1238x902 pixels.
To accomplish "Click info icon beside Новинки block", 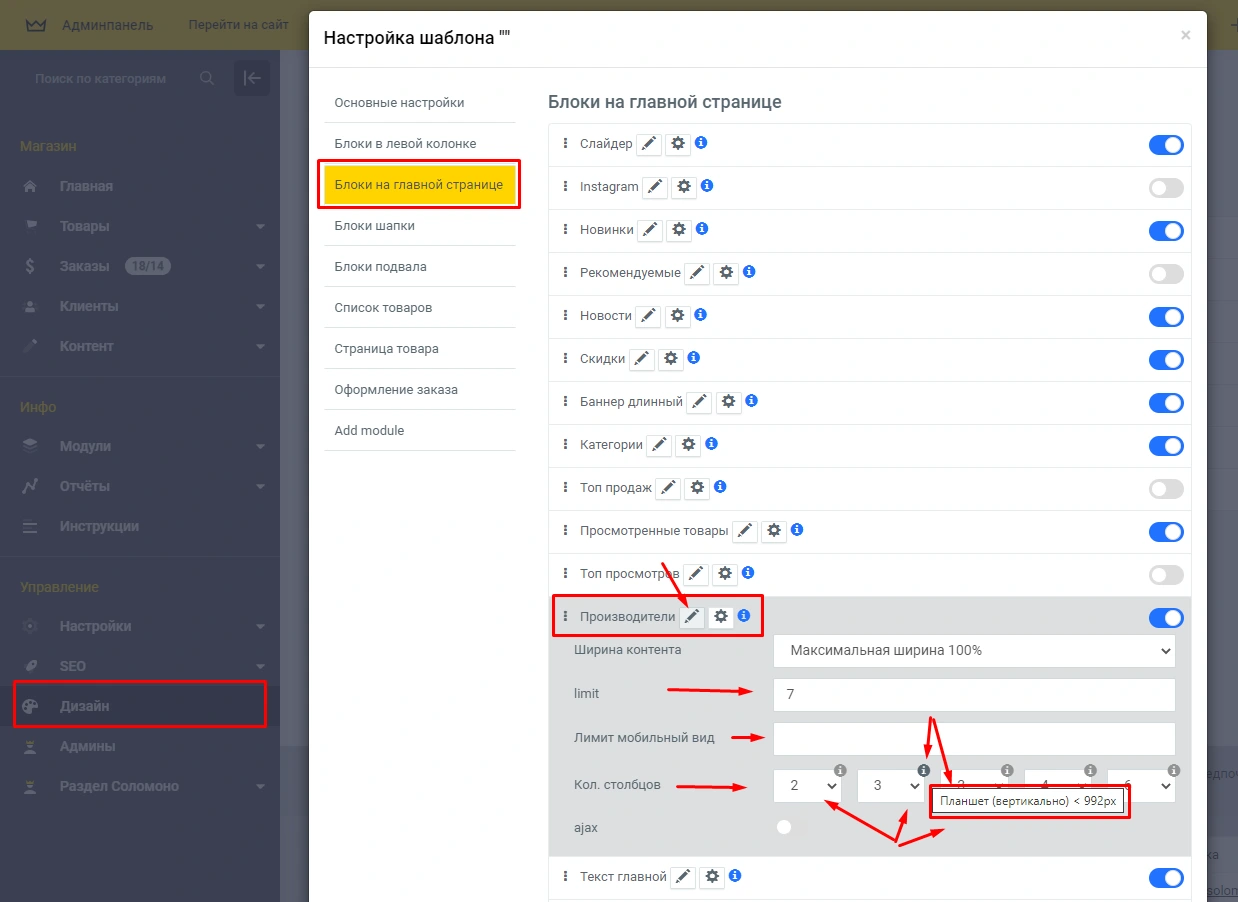I will [x=701, y=229].
